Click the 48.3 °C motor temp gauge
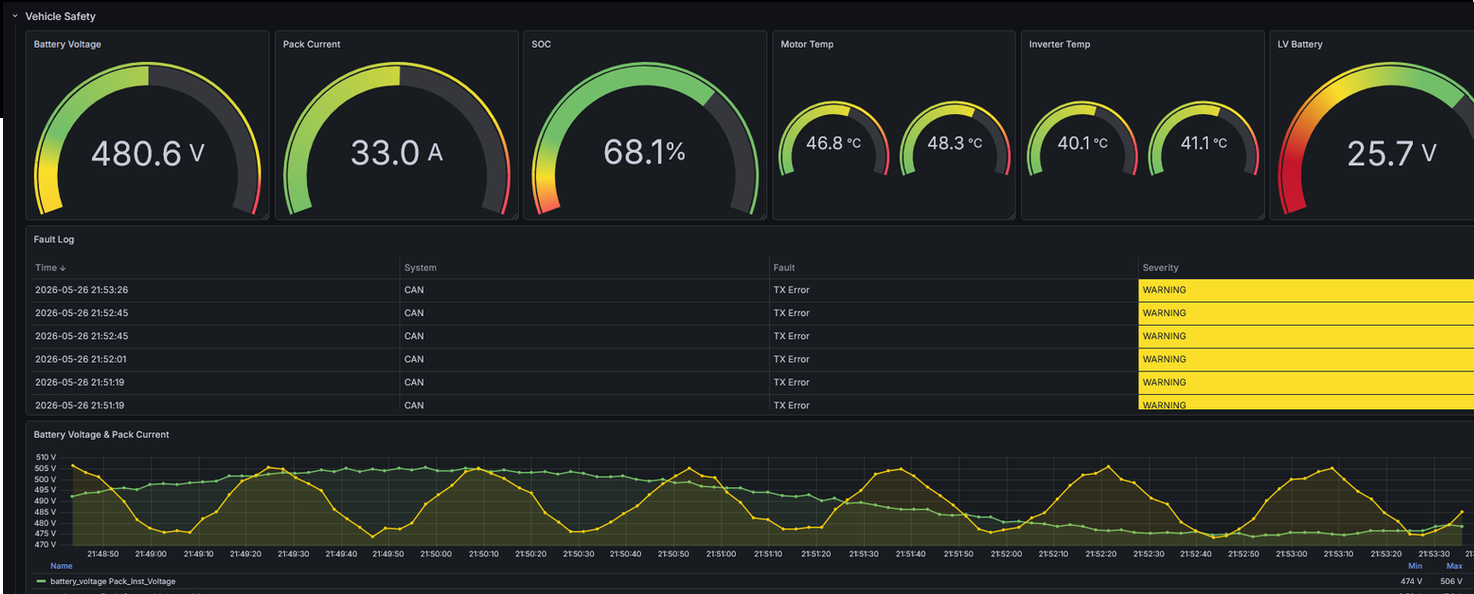Screen dimensions: 1474x594 955,140
